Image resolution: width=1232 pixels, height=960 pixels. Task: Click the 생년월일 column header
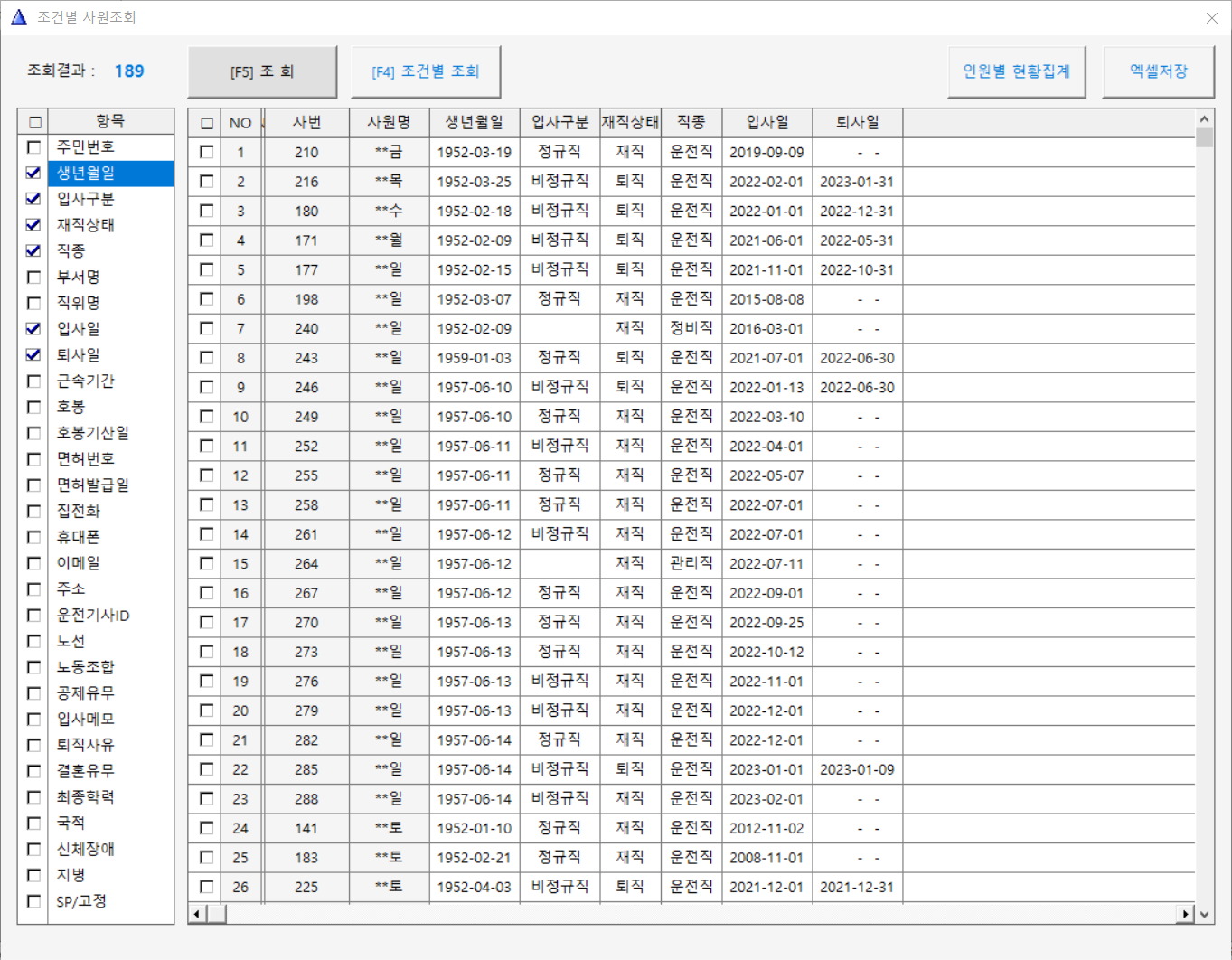click(475, 123)
